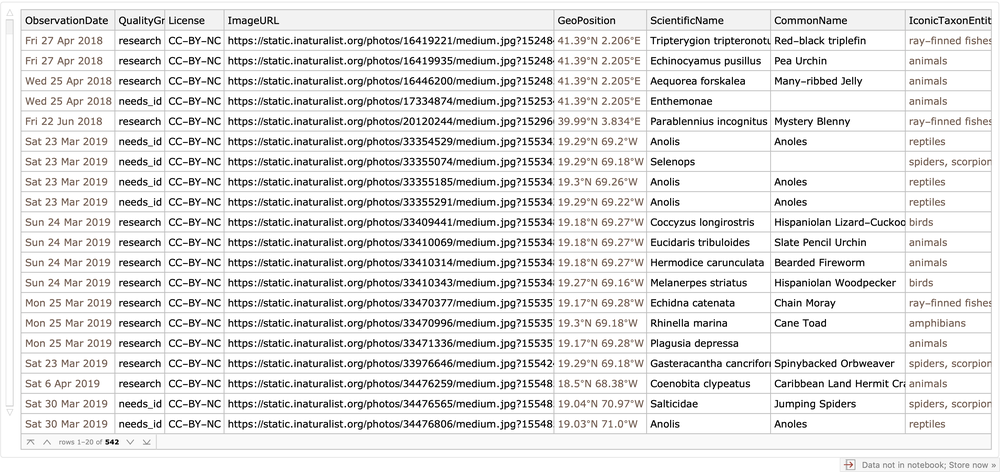Click the 'Sat 6 Apr 2019' date cell
Image resolution: width=1000 pixels, height=472 pixels.
pyautogui.click(x=61, y=384)
